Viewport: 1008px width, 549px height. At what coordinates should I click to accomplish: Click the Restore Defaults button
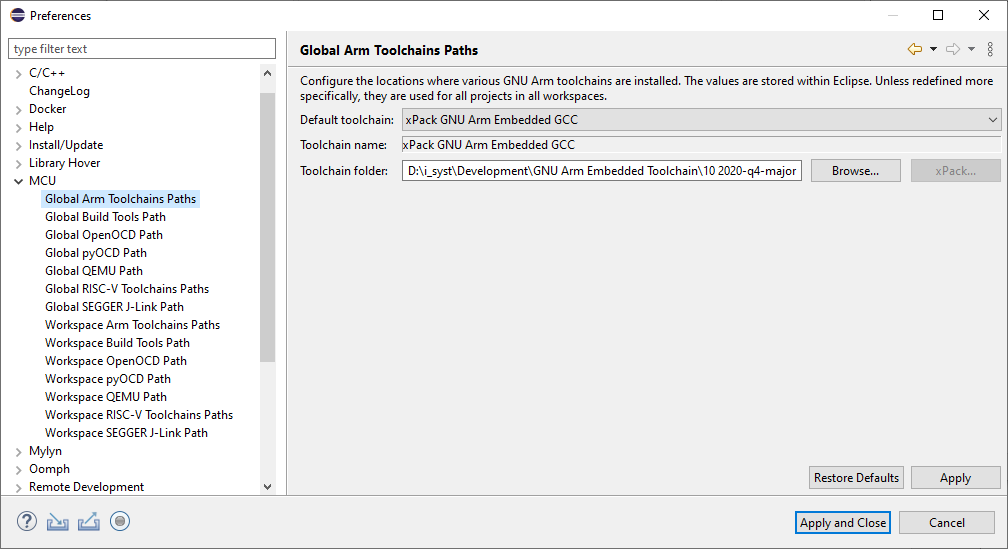(x=856, y=478)
